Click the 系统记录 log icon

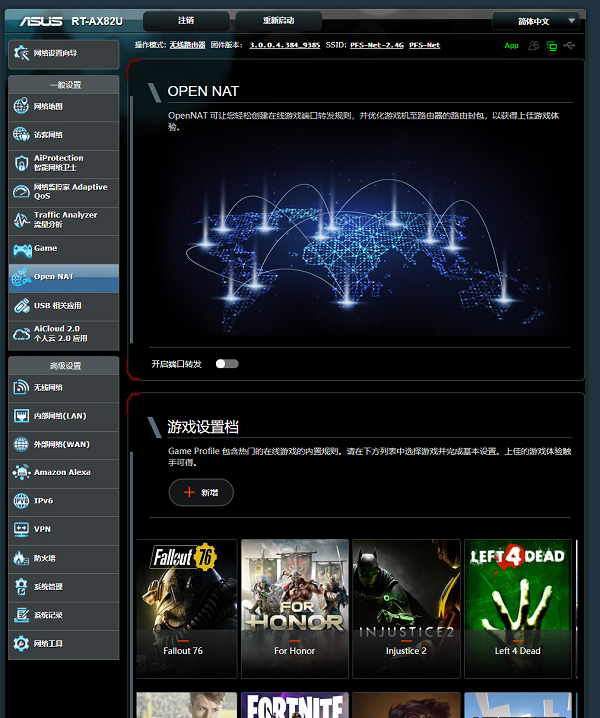tap(21, 615)
